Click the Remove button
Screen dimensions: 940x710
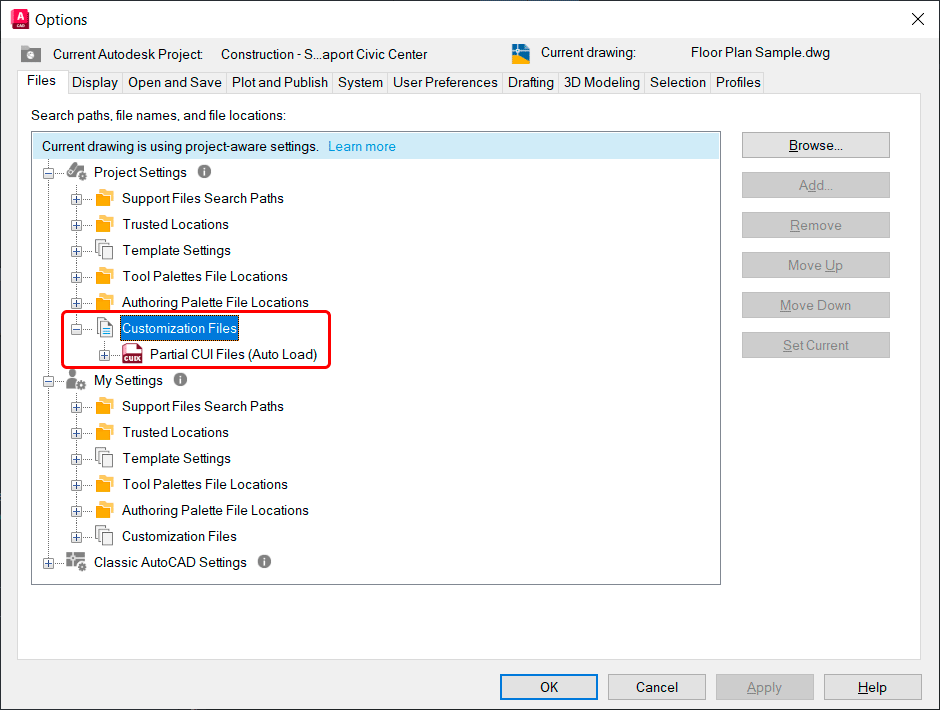pyautogui.click(x=815, y=225)
